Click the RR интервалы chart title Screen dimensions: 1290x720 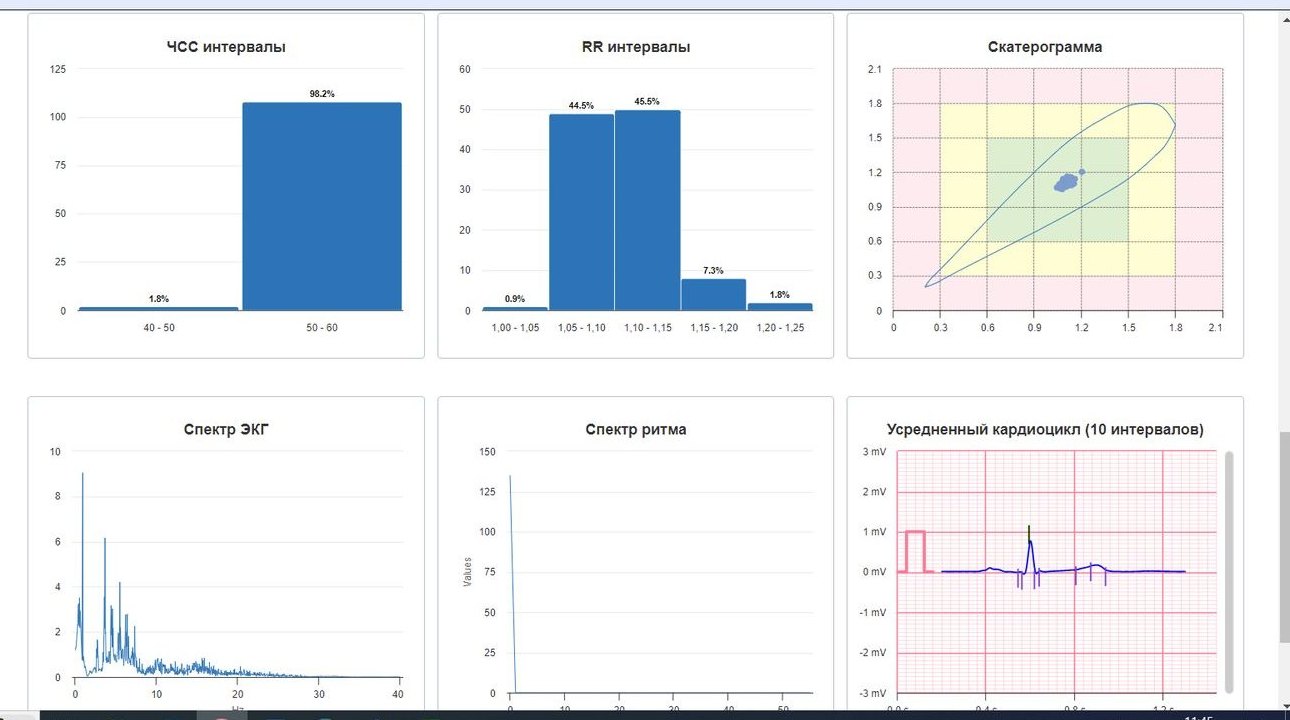pyautogui.click(x=635, y=47)
